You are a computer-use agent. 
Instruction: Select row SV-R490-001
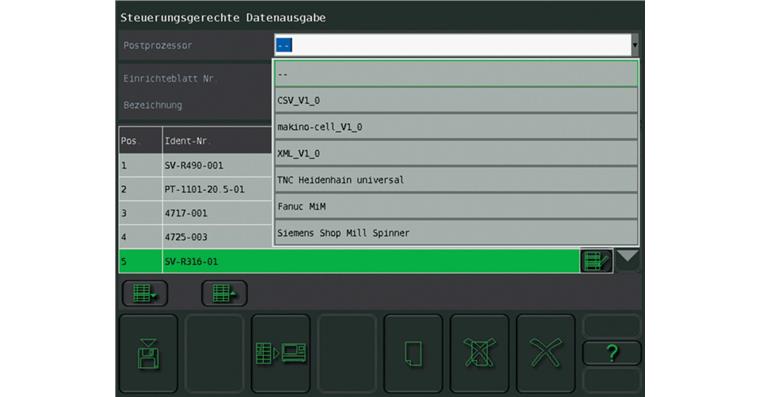click(195, 165)
